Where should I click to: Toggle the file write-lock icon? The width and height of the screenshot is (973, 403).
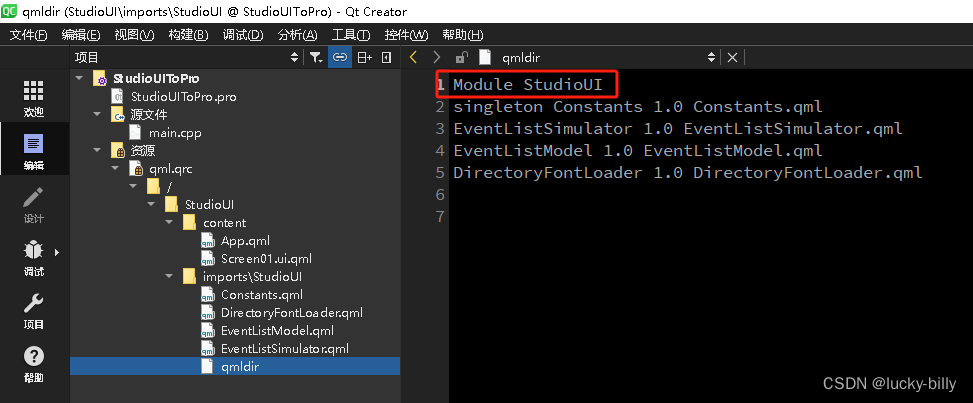pos(461,58)
